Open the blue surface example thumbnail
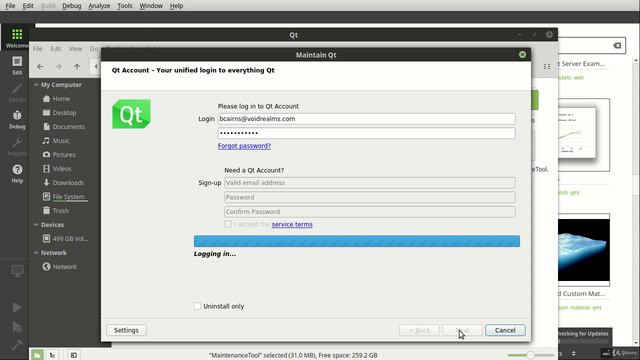 [584, 250]
